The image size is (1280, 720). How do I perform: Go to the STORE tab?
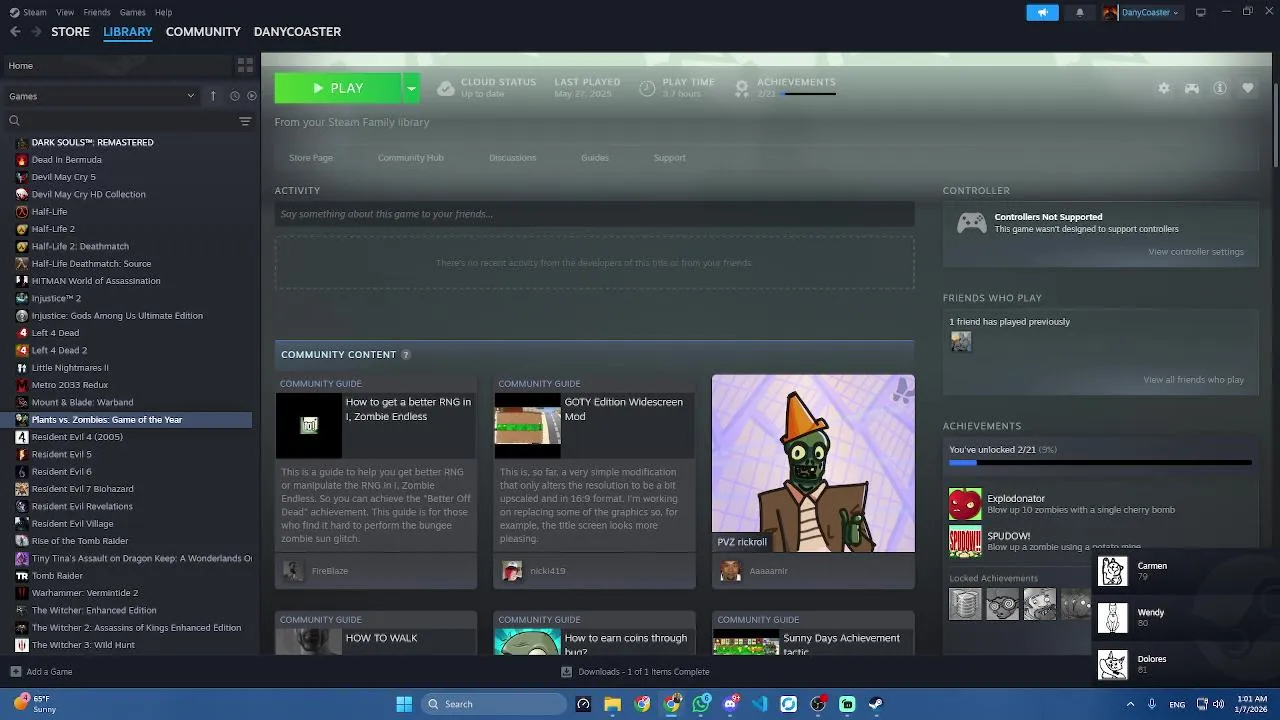(70, 32)
